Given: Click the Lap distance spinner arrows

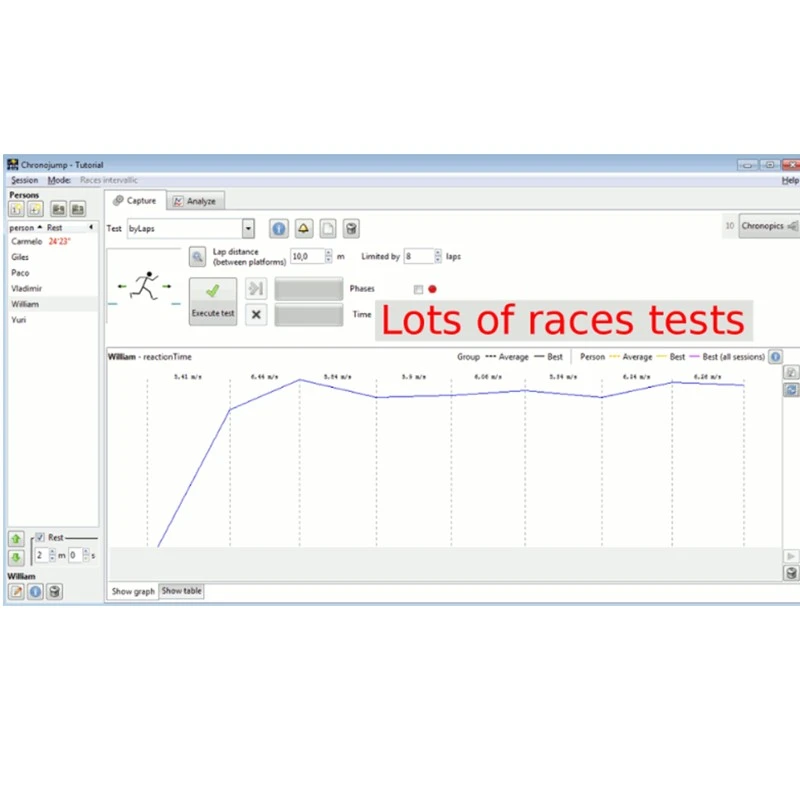Looking at the screenshot, I should [328, 257].
